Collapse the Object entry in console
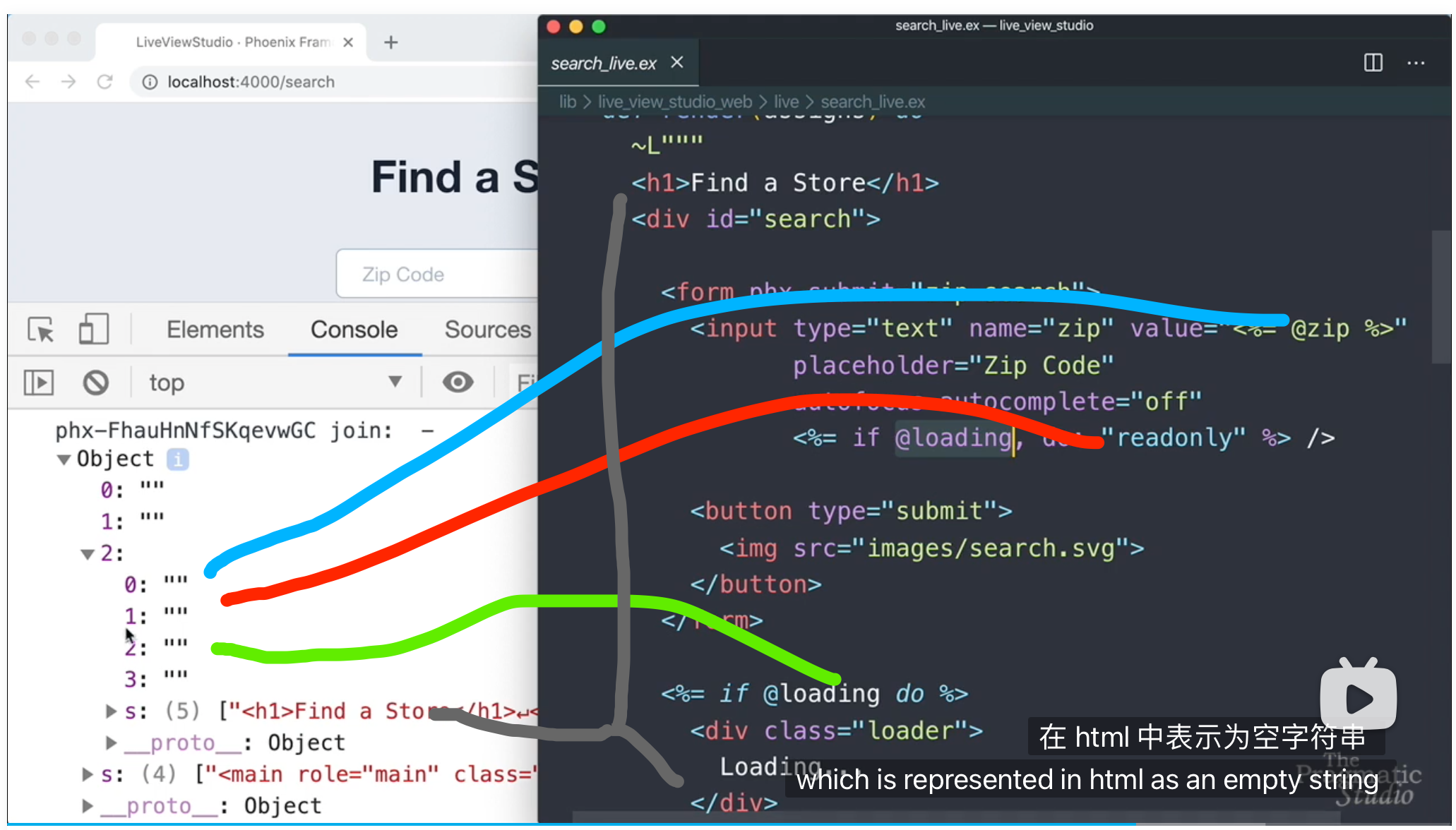Screen dimensions: 1456x830 tap(64, 459)
